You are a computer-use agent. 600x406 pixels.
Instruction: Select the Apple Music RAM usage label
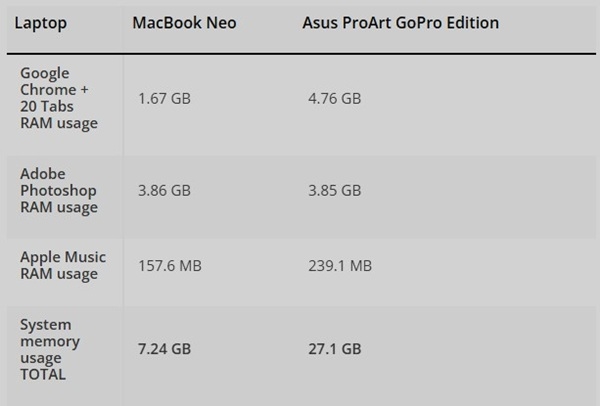tap(63, 265)
